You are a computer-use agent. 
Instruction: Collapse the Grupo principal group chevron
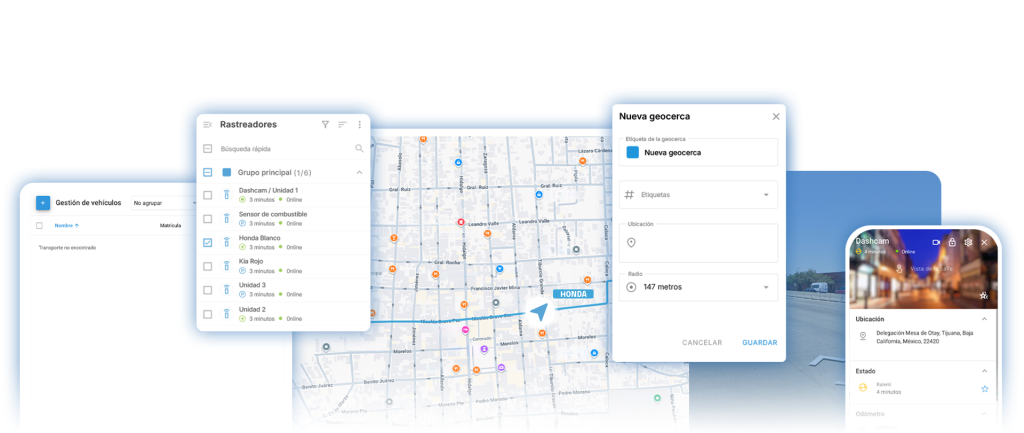(x=359, y=172)
